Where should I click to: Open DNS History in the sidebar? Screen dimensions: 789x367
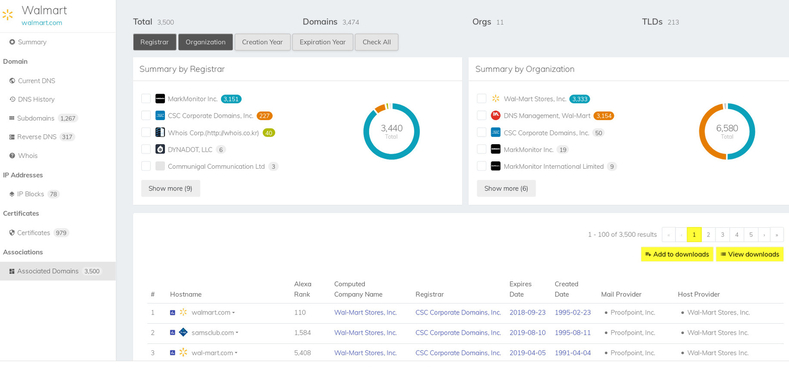pos(36,100)
